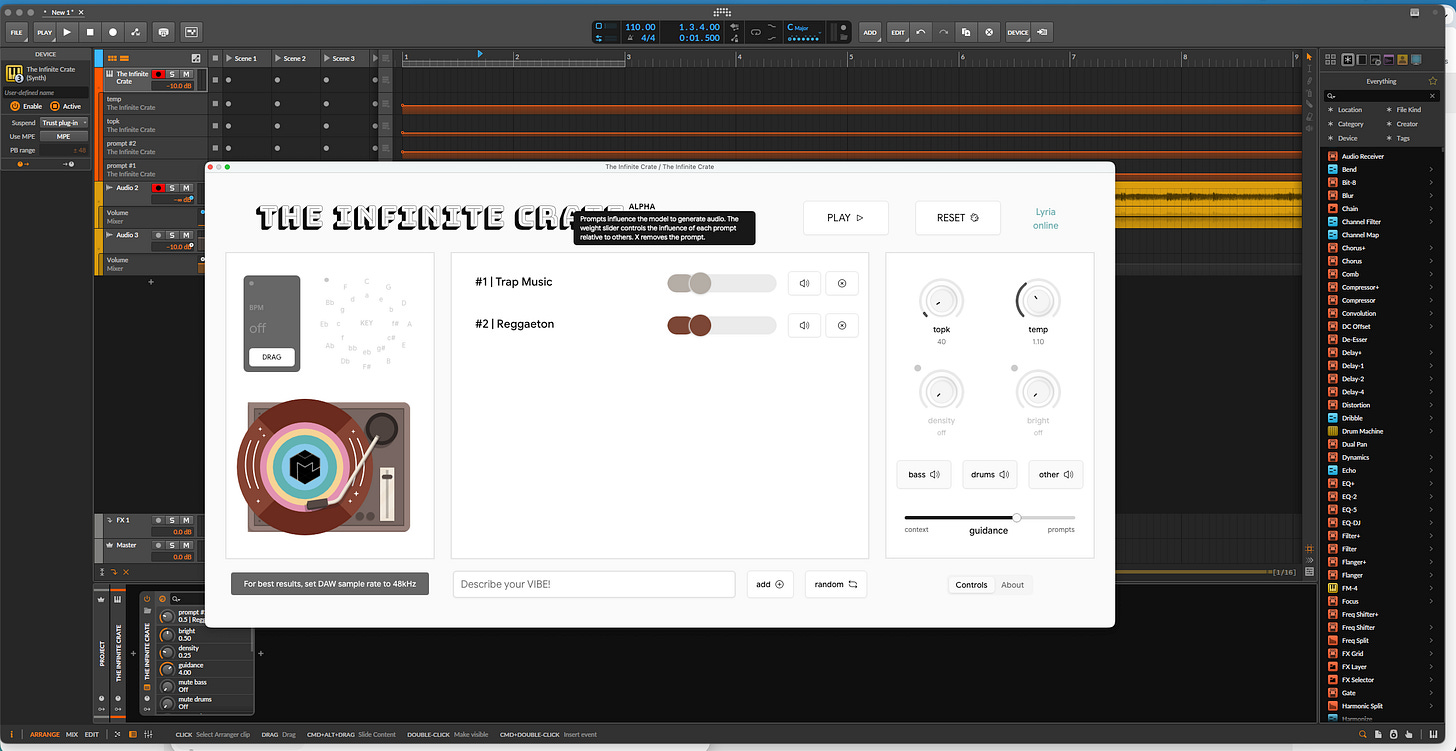
Task: Switch to the Controls tab
Action: (x=971, y=585)
